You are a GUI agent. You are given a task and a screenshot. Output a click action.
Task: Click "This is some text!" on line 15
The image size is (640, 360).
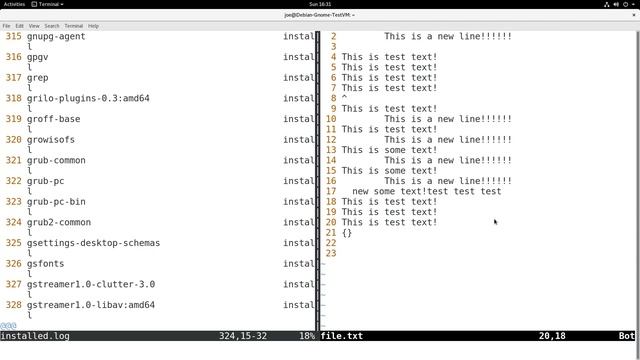coord(389,171)
